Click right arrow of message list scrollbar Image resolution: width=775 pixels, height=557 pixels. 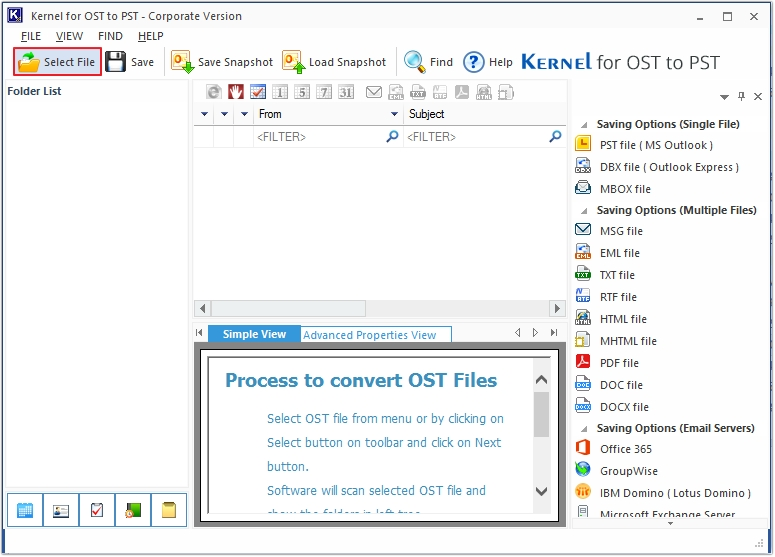click(x=557, y=308)
